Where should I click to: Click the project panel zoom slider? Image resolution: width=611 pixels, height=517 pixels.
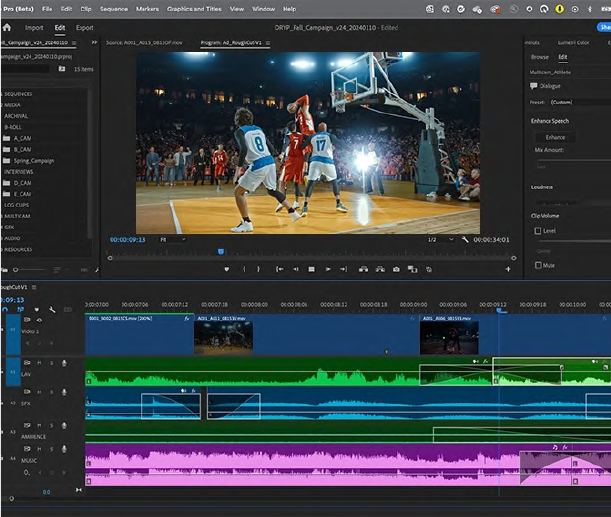[30, 270]
